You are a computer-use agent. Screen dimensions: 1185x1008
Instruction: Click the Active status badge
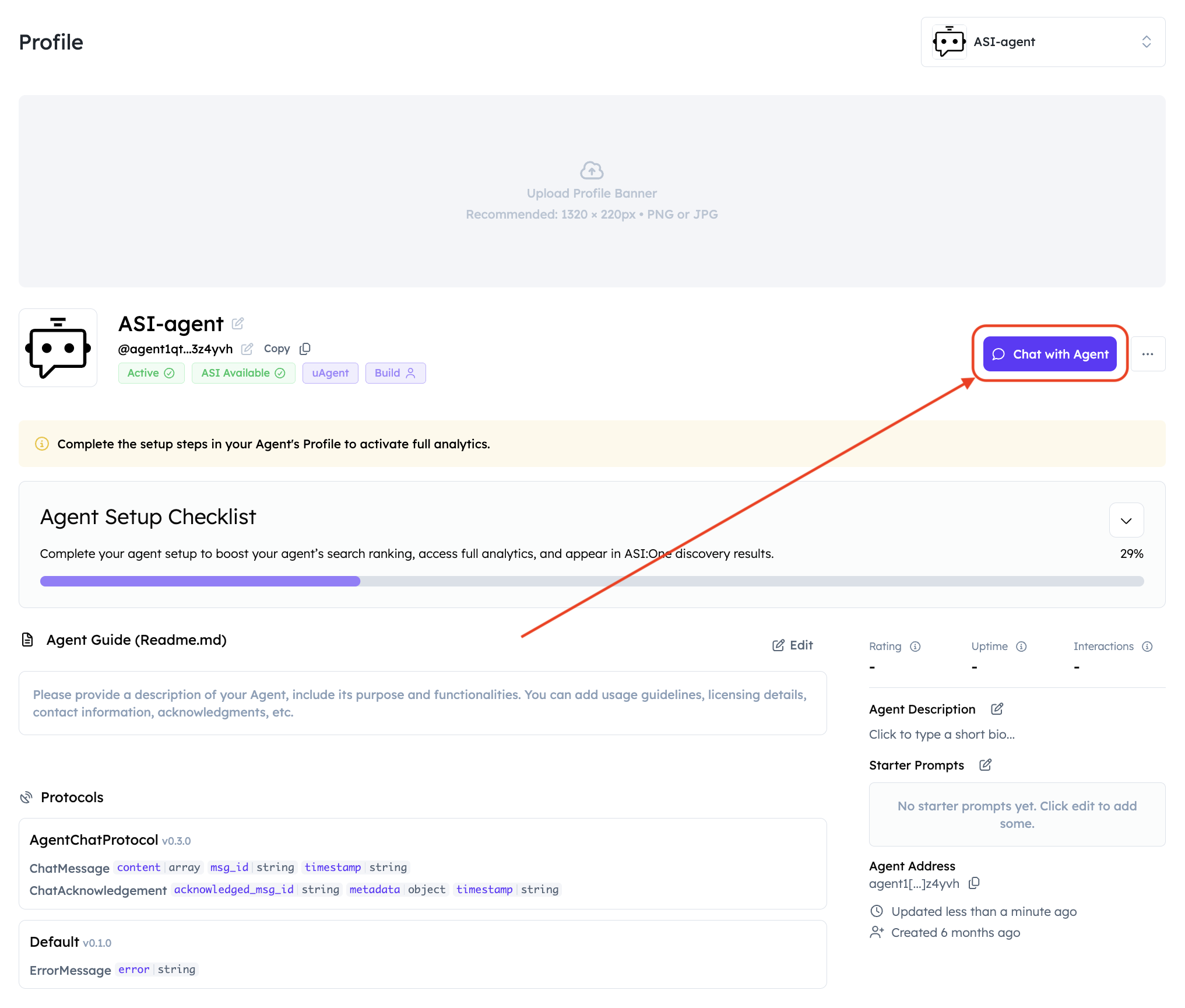click(x=151, y=373)
